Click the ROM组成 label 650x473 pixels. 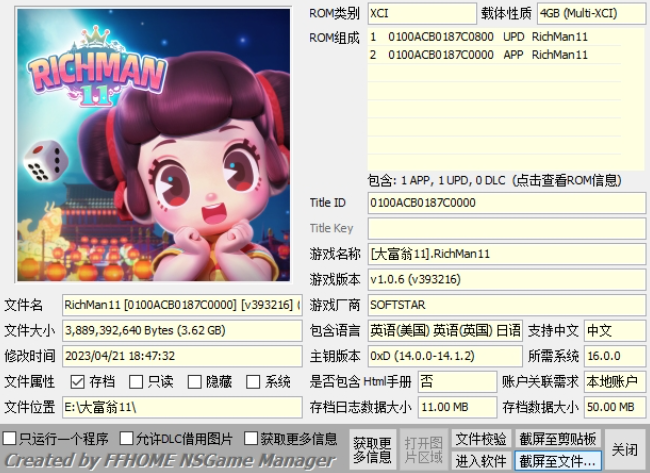pos(334,38)
